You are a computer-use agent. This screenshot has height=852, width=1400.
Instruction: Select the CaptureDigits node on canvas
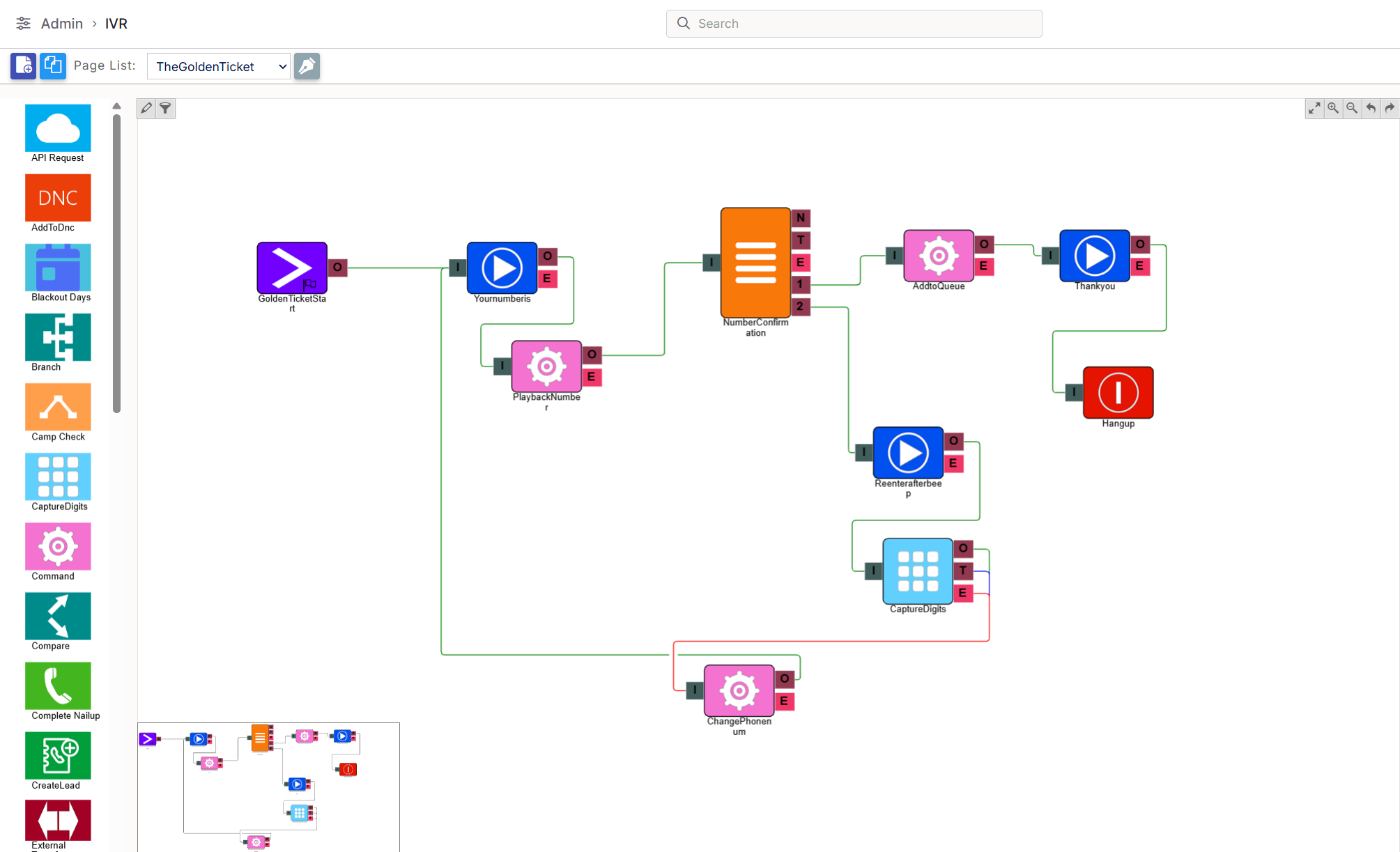[x=918, y=571]
